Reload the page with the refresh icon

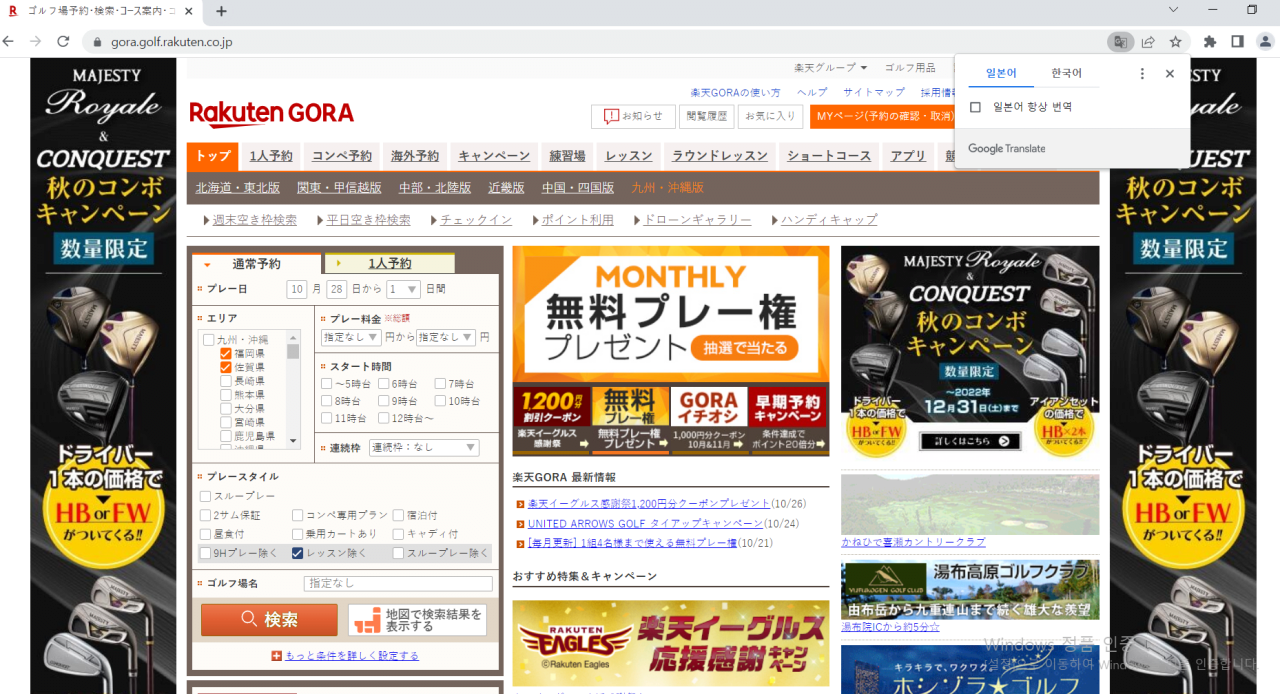[x=63, y=42]
